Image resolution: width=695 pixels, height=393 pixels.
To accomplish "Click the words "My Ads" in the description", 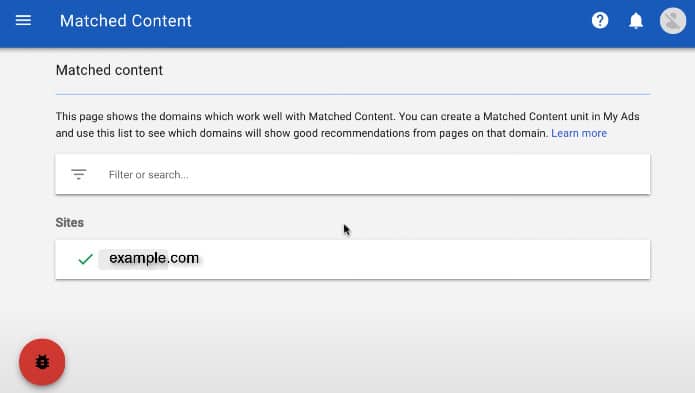I will (x=621, y=117).
